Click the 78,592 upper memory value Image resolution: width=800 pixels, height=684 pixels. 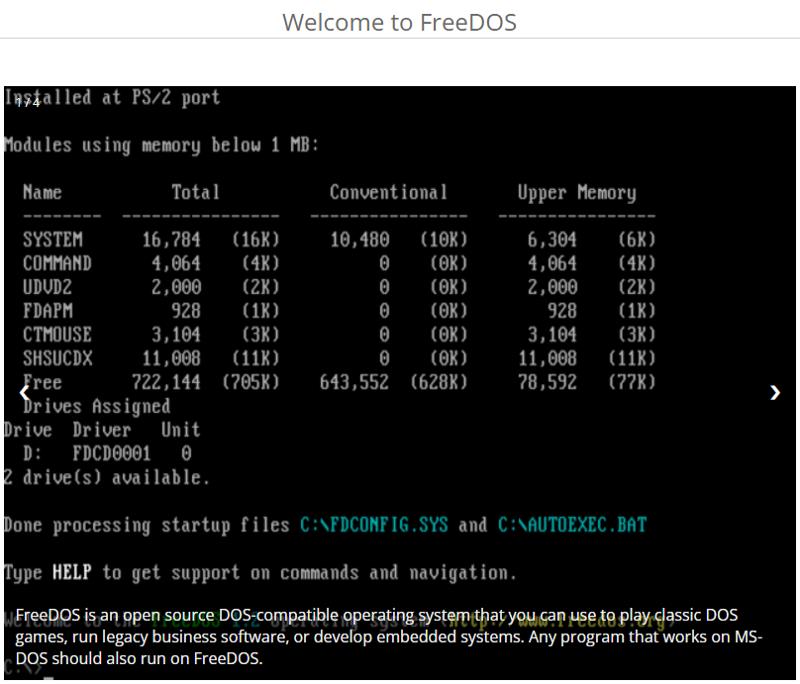[x=547, y=382]
